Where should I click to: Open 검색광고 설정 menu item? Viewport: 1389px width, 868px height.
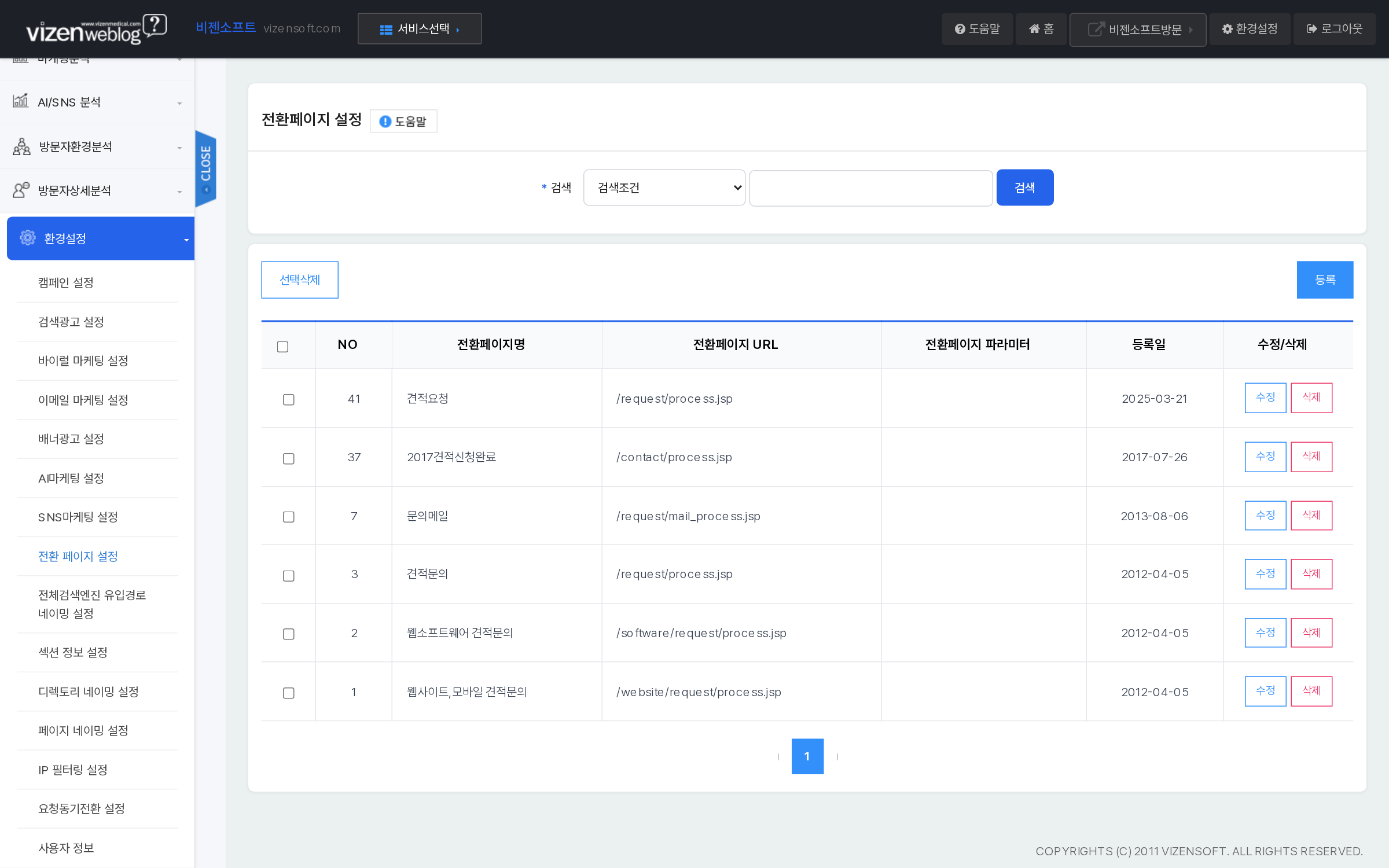pos(71,322)
